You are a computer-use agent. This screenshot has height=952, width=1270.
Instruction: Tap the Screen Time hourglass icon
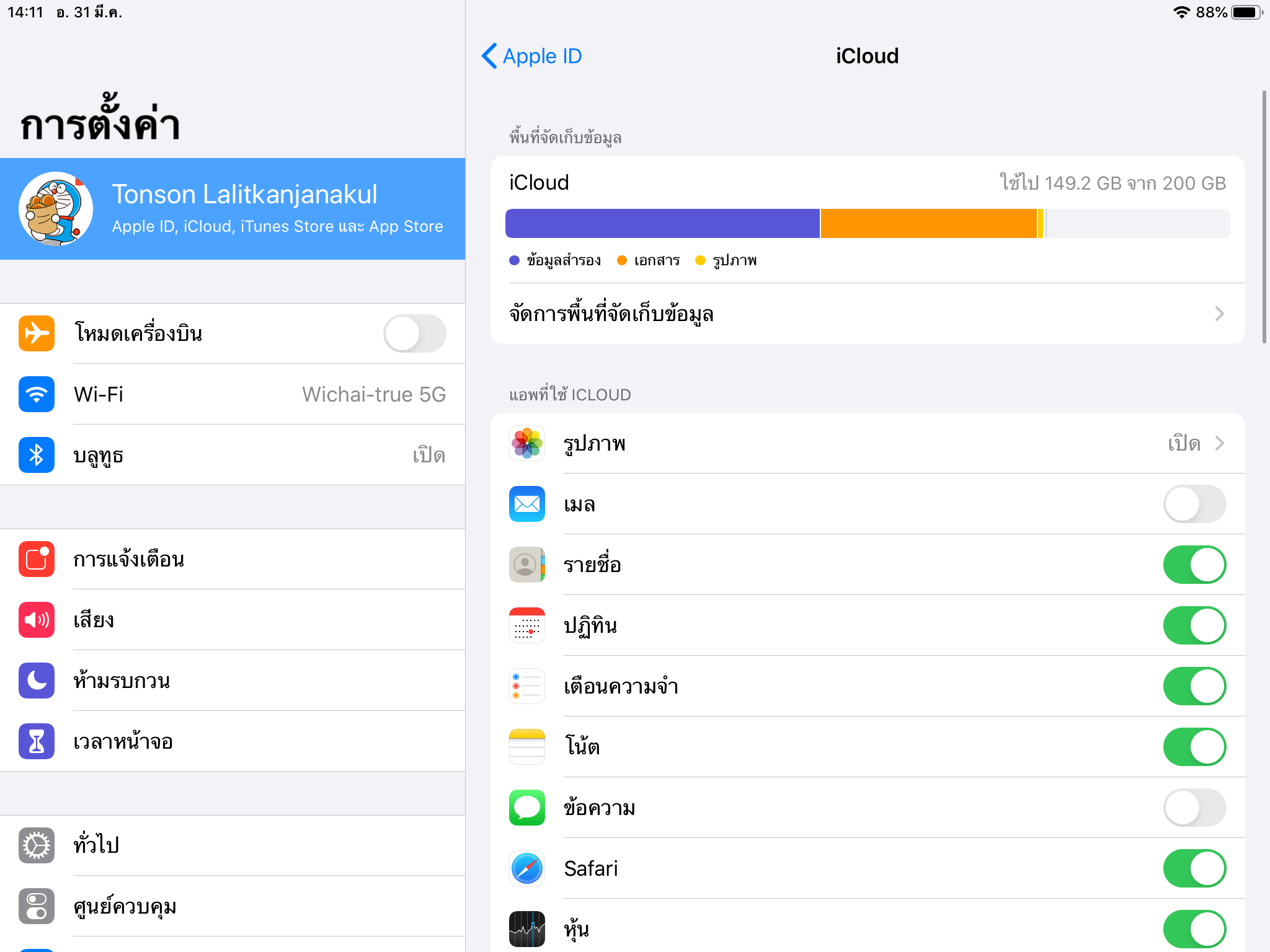(37, 741)
